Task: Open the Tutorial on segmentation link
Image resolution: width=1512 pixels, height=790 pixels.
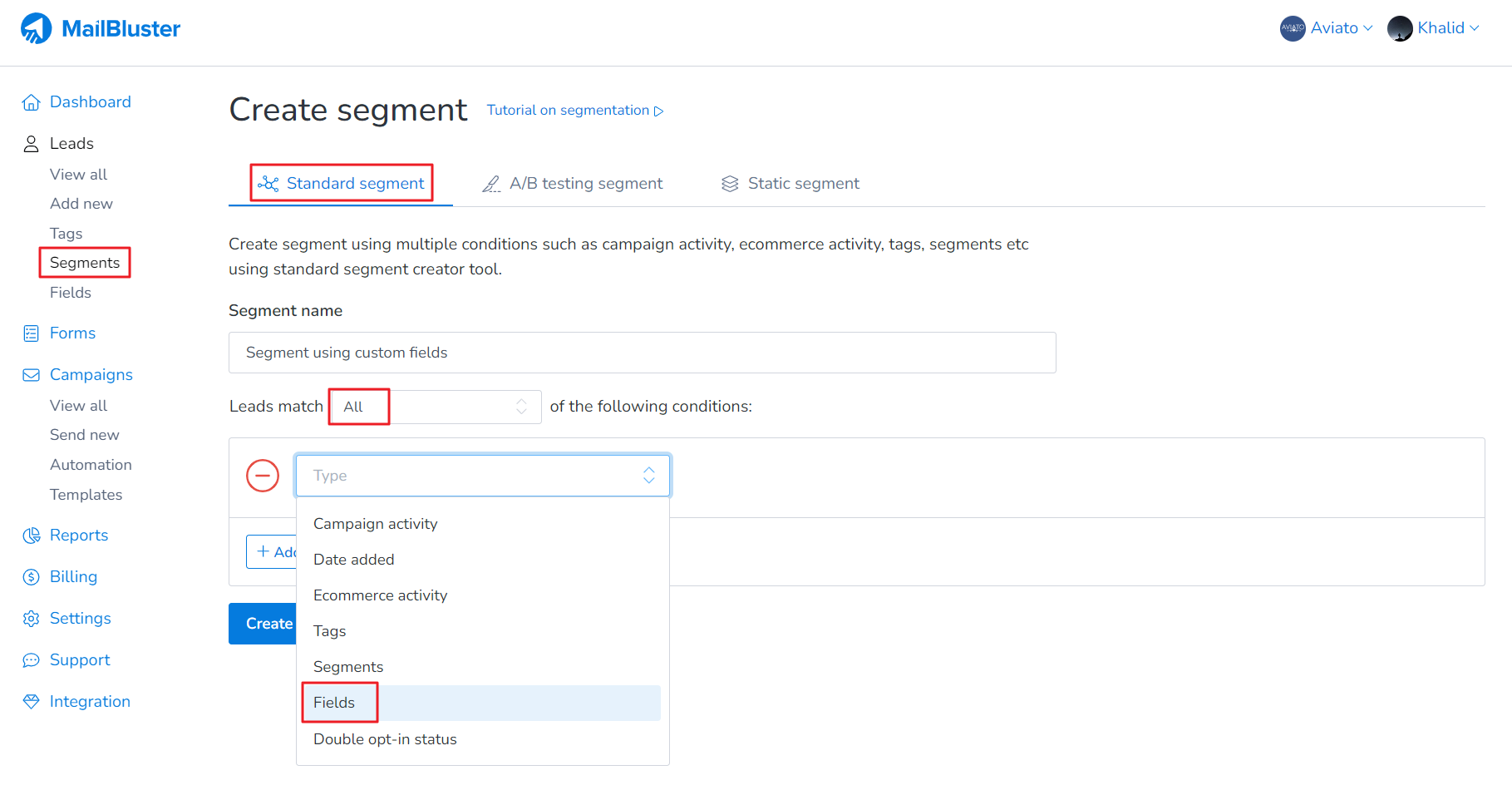Action: pyautogui.click(x=569, y=110)
